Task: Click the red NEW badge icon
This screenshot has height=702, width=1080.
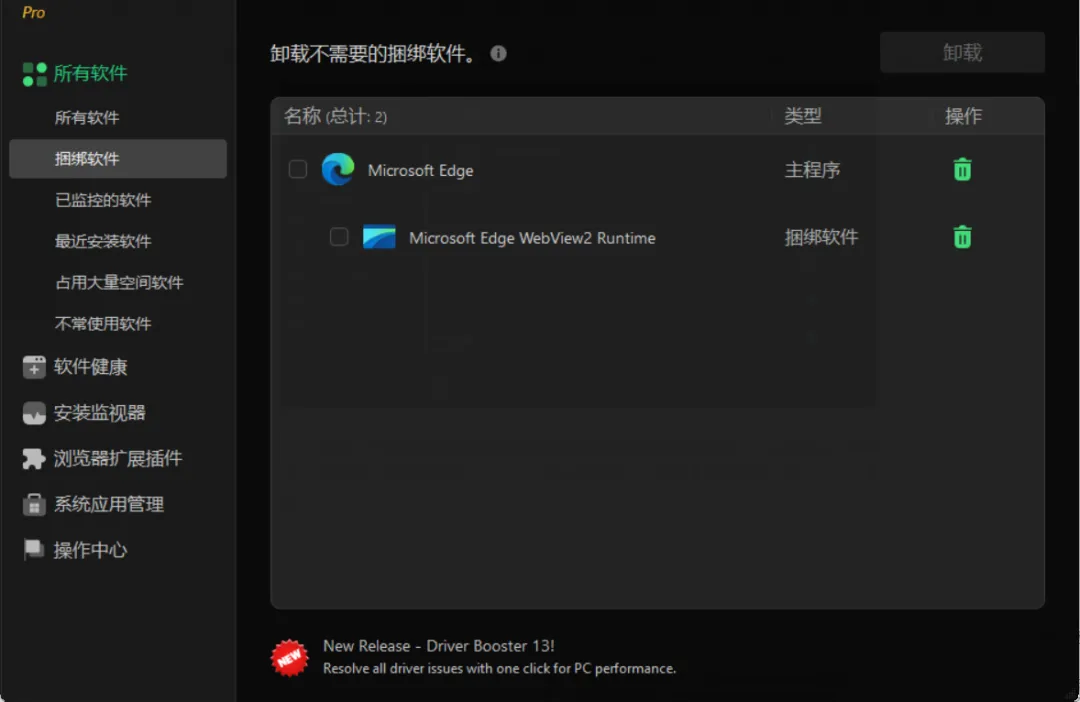Action: pos(289,657)
